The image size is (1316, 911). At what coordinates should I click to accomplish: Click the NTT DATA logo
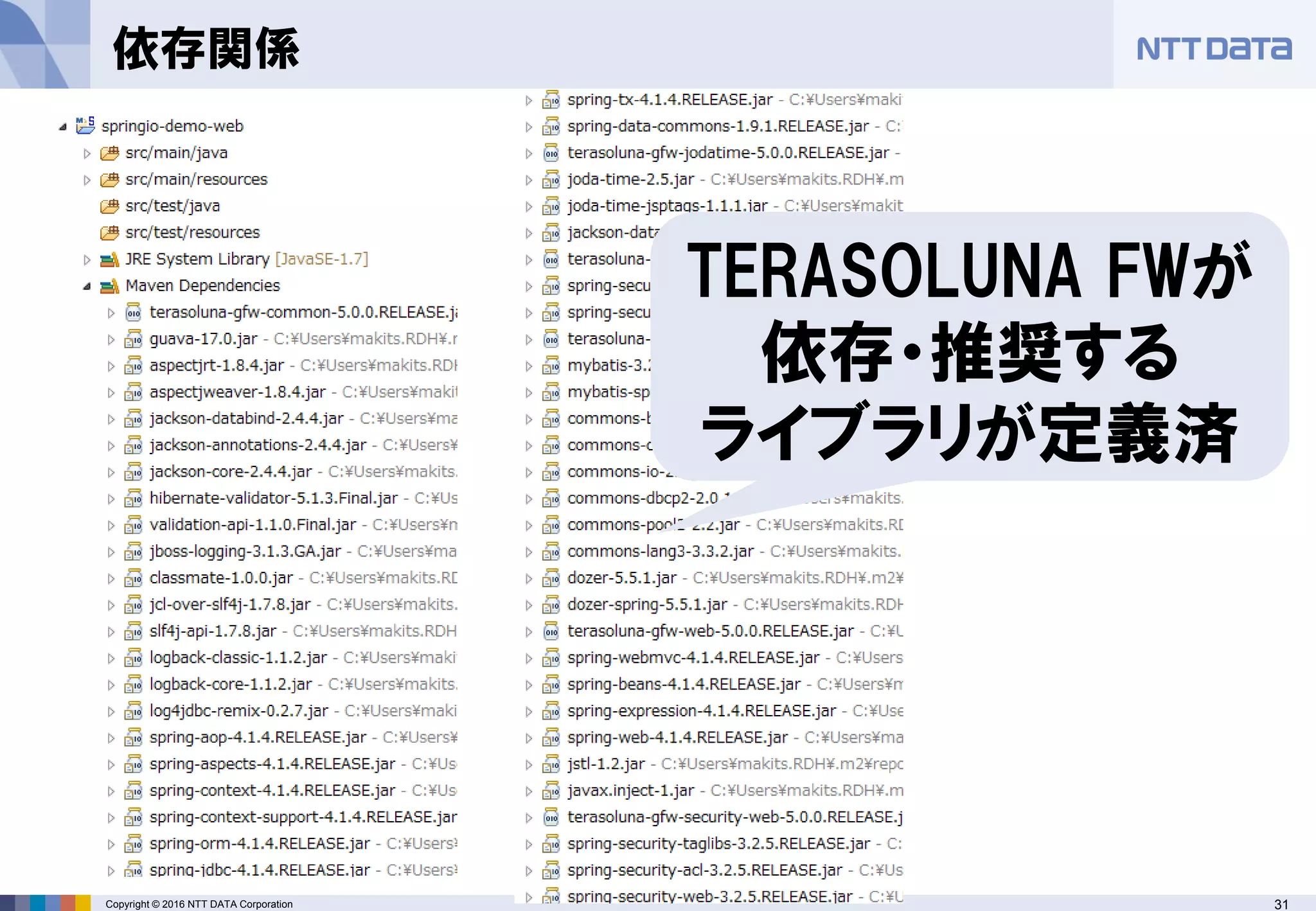pos(1214,49)
